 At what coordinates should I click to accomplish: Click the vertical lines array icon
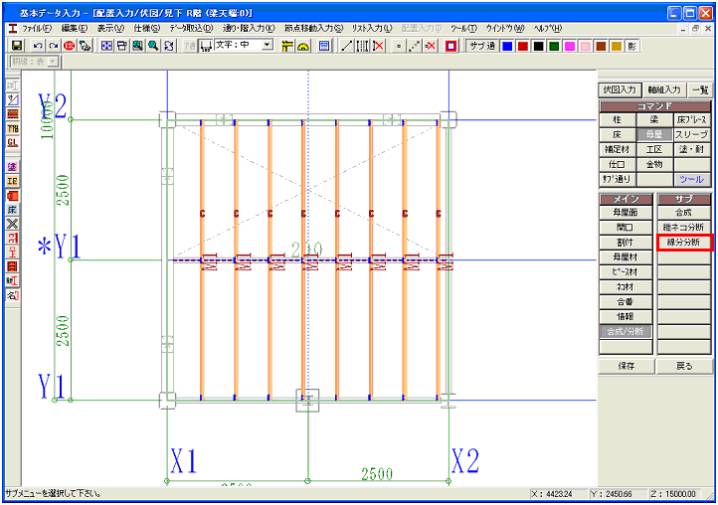[362, 46]
